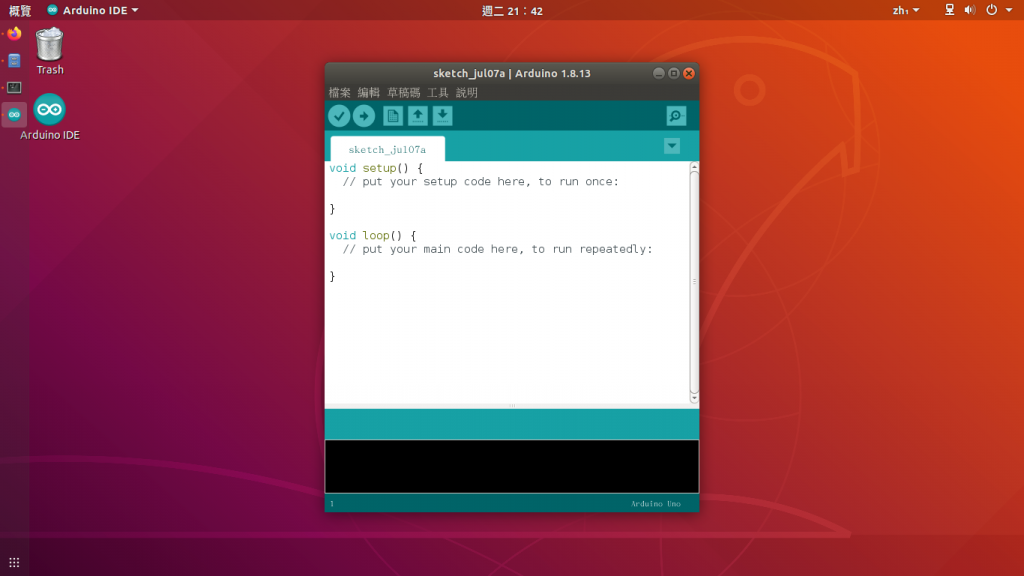The width and height of the screenshot is (1024, 576).
Task: Click the comment 'put your main code here'
Action: click(440, 249)
